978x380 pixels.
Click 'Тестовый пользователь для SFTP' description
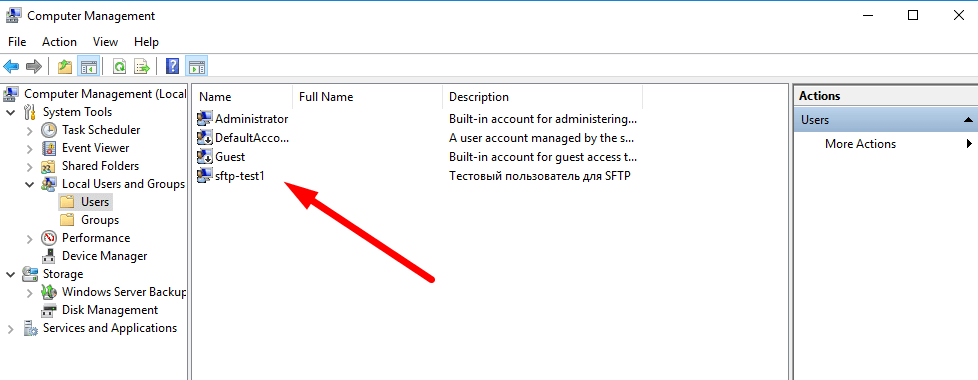tap(540, 176)
